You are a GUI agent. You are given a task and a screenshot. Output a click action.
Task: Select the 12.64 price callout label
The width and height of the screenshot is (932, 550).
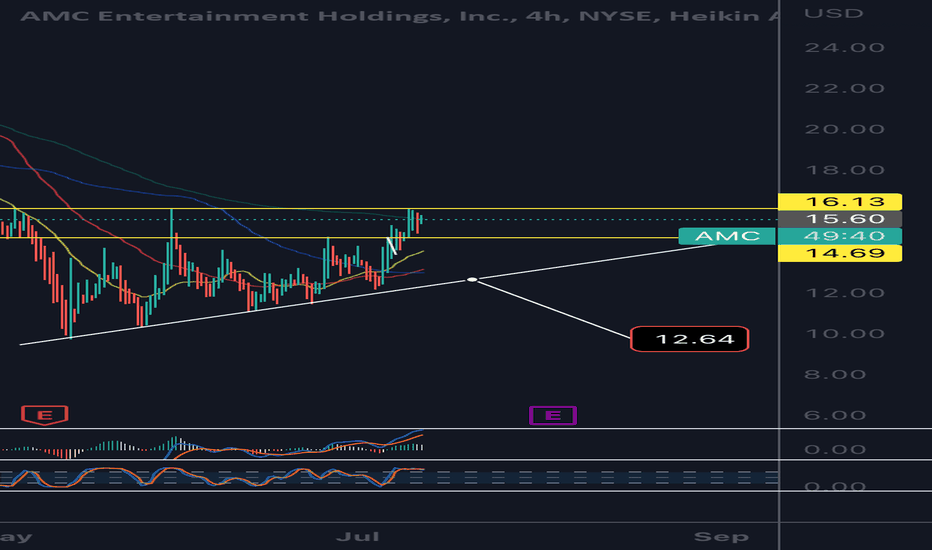689,339
